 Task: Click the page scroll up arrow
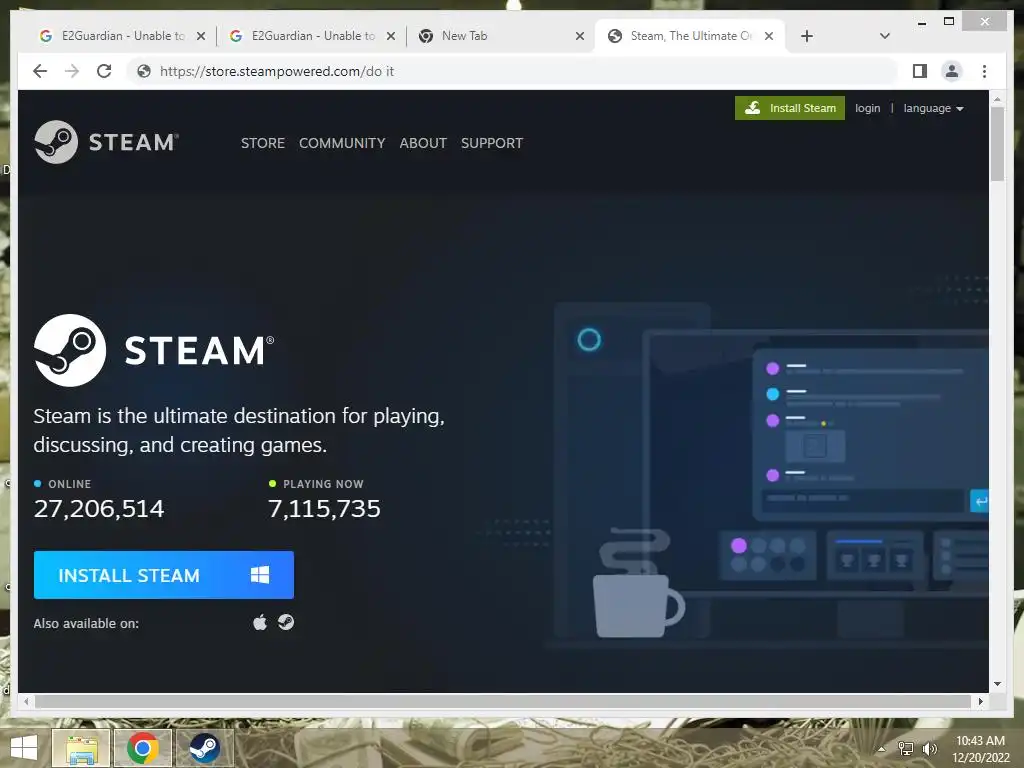(997, 99)
